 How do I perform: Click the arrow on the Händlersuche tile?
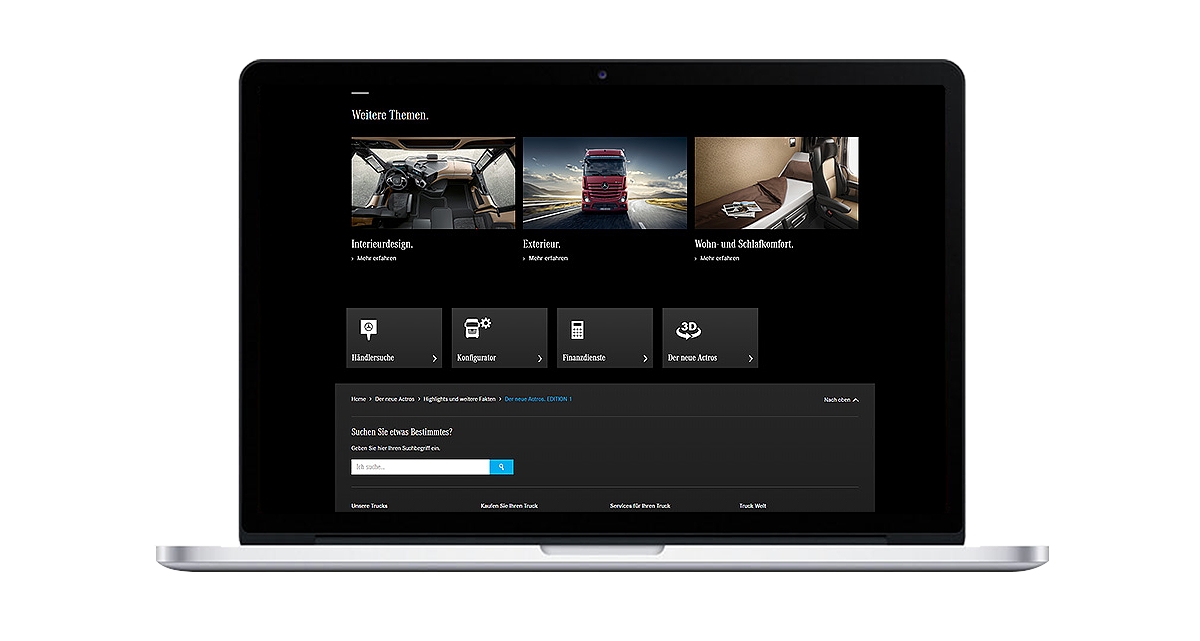pyautogui.click(x=434, y=358)
